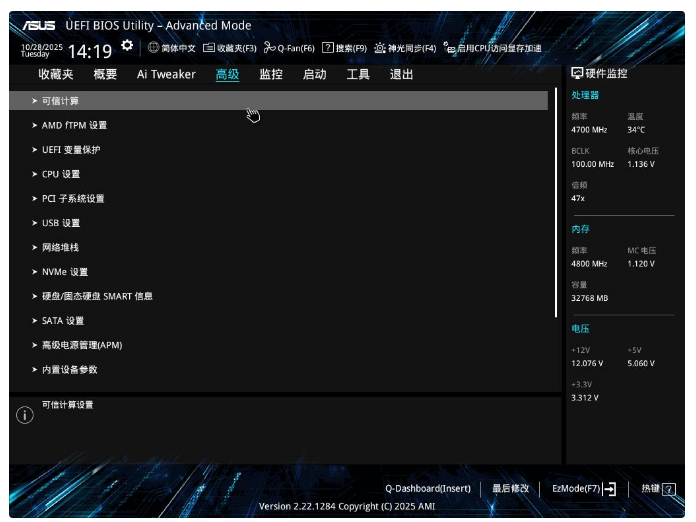The width and height of the screenshot is (696, 522).
Task: Click the 搜索(F9) search question icon
Action: (x=327, y=47)
